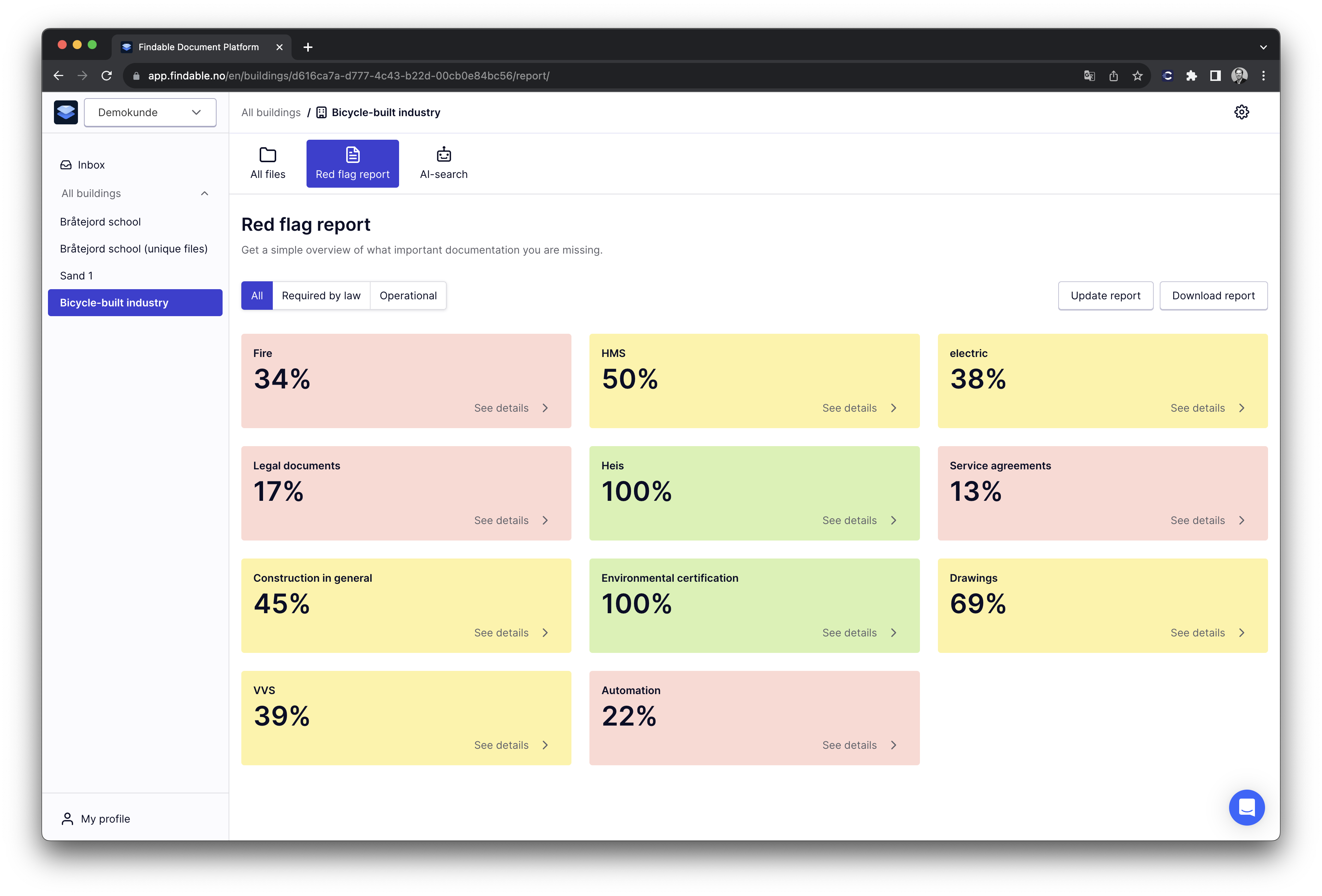Expand Fire category via See details arrow
The width and height of the screenshot is (1322, 896).
tap(545, 408)
